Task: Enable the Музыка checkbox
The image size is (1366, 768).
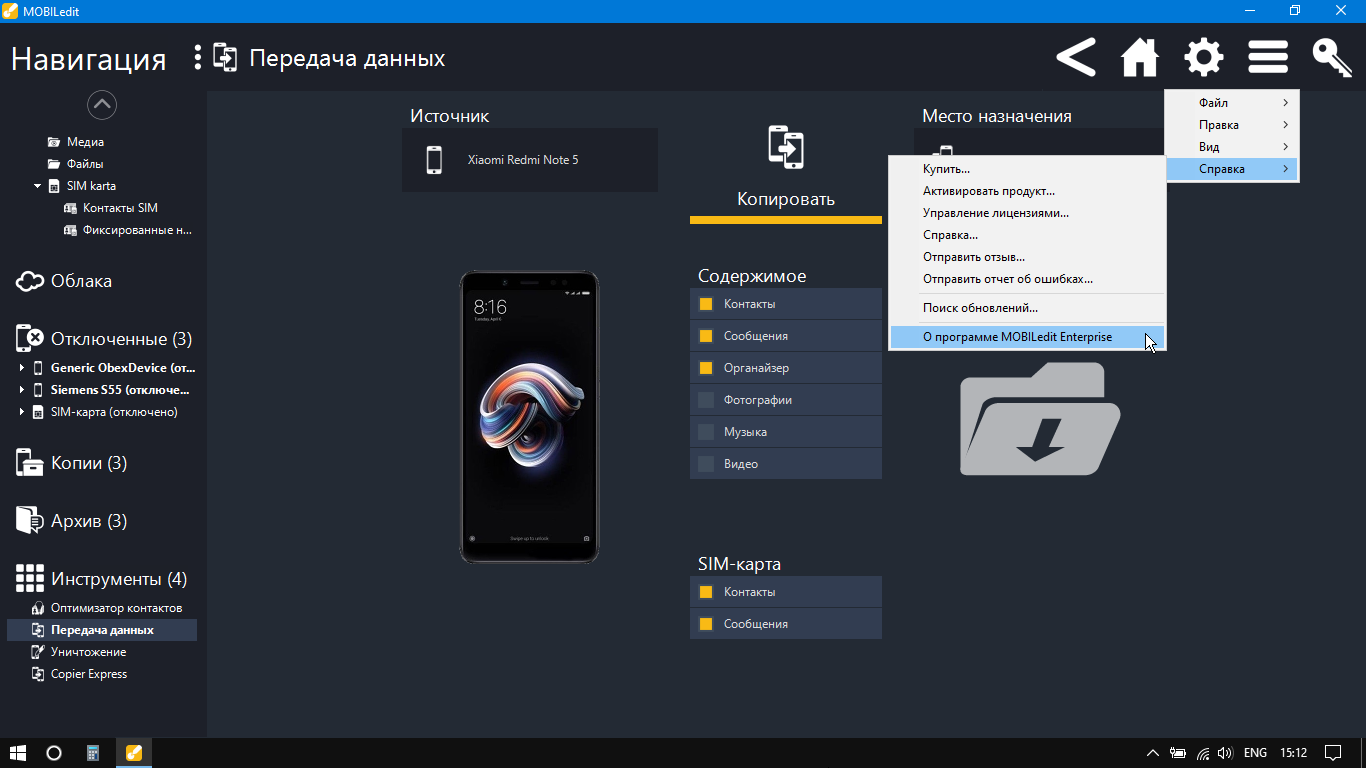Action: (706, 432)
